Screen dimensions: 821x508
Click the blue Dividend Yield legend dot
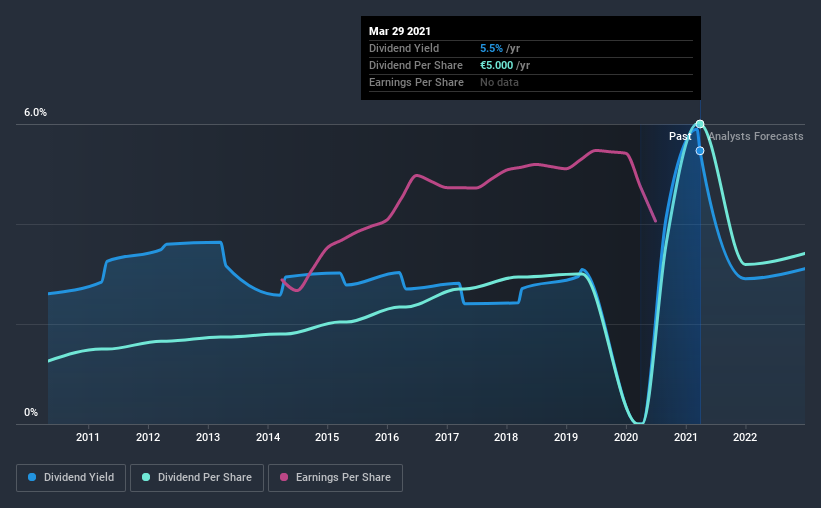click(x=32, y=477)
